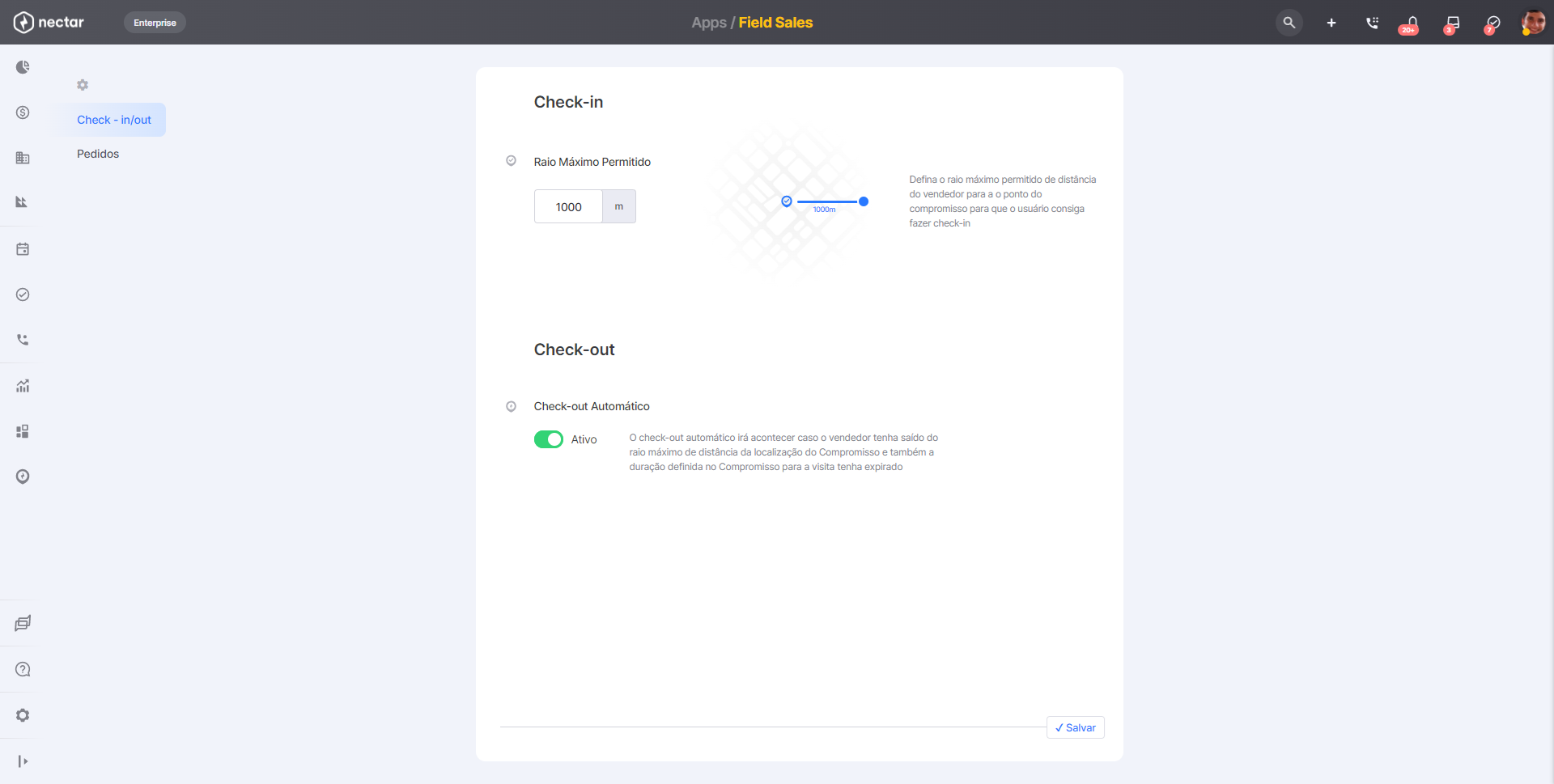Click the Salvar button

click(1076, 727)
